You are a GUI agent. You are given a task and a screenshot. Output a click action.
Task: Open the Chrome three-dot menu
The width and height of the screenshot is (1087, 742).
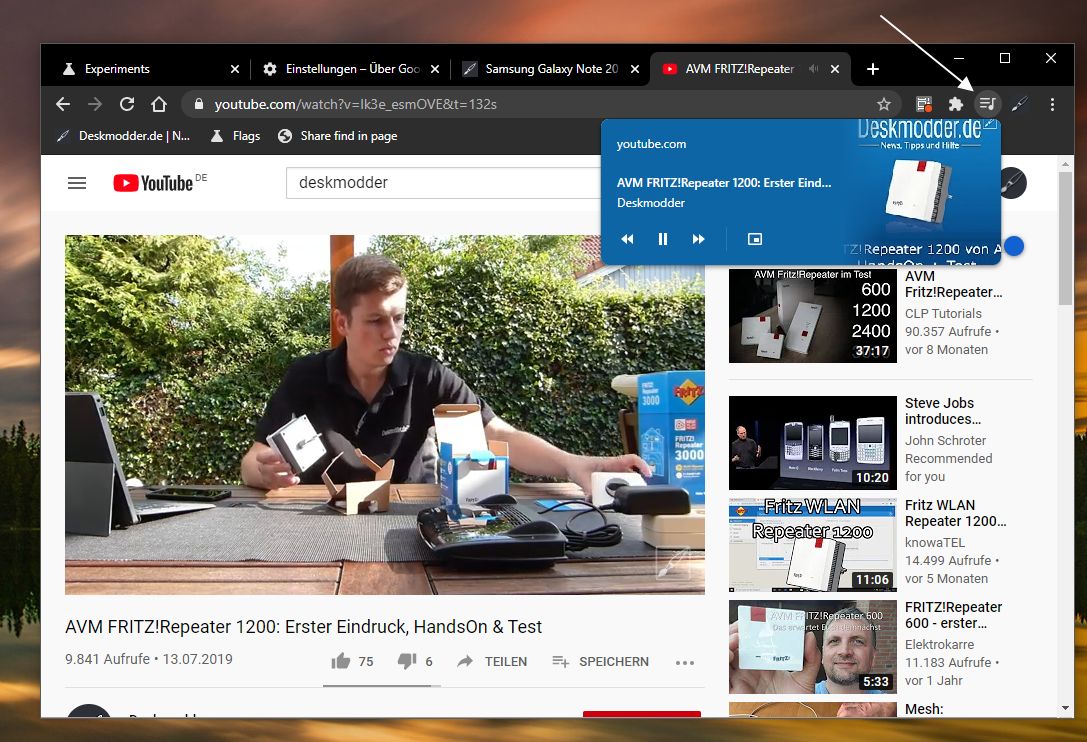click(1052, 104)
